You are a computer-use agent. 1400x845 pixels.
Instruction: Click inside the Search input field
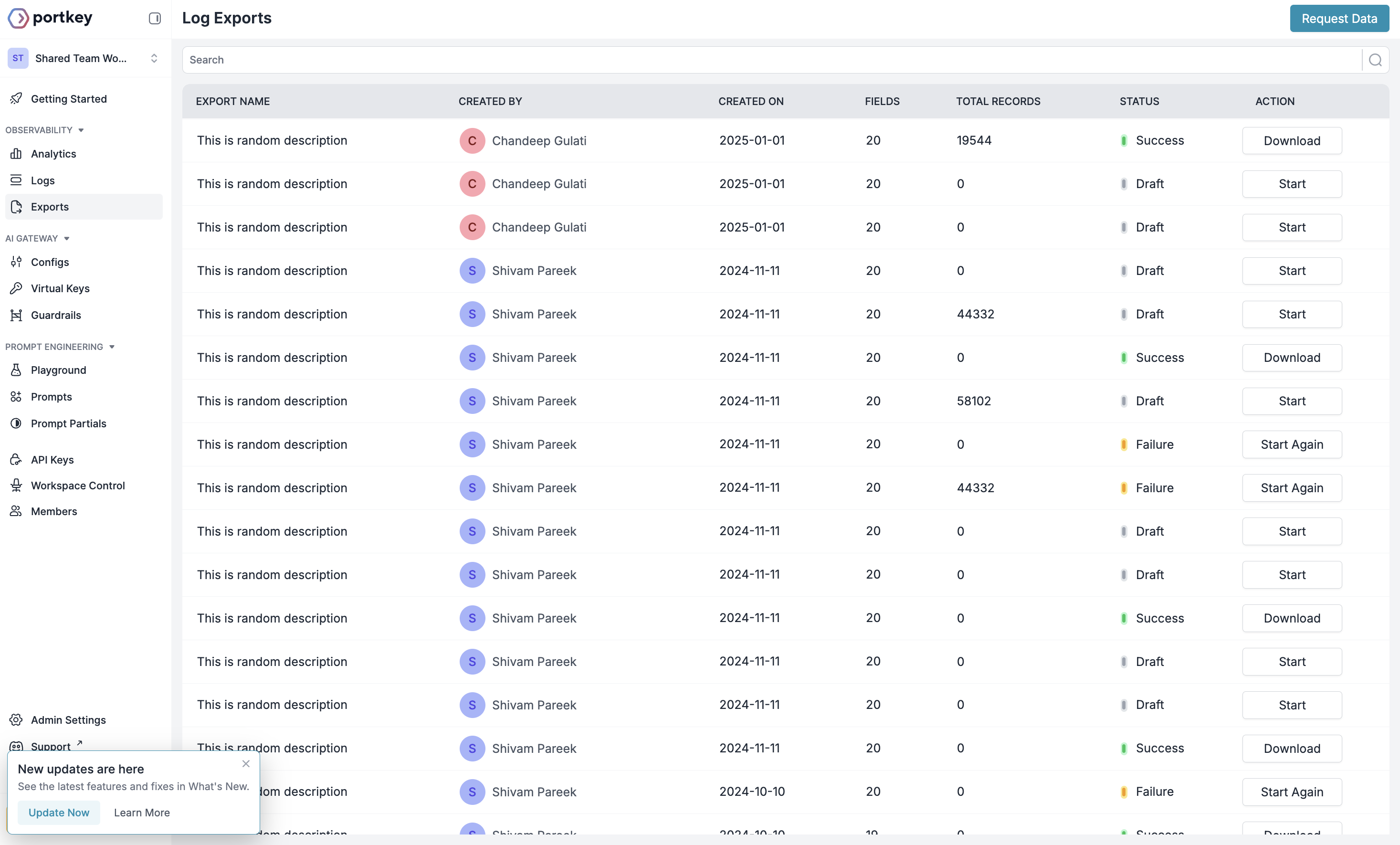[568, 60]
